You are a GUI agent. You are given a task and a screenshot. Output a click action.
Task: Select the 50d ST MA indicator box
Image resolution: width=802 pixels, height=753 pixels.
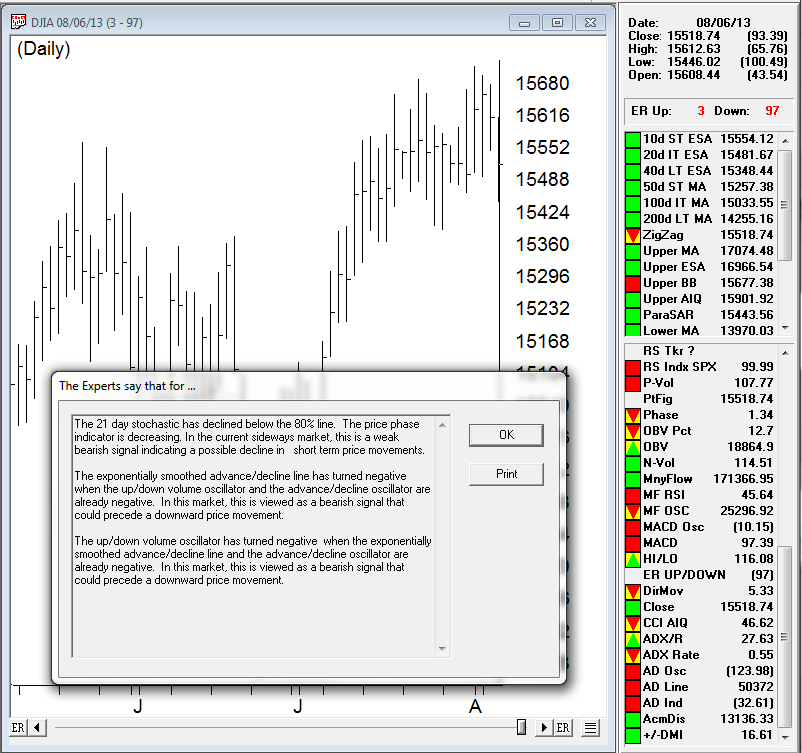click(633, 187)
